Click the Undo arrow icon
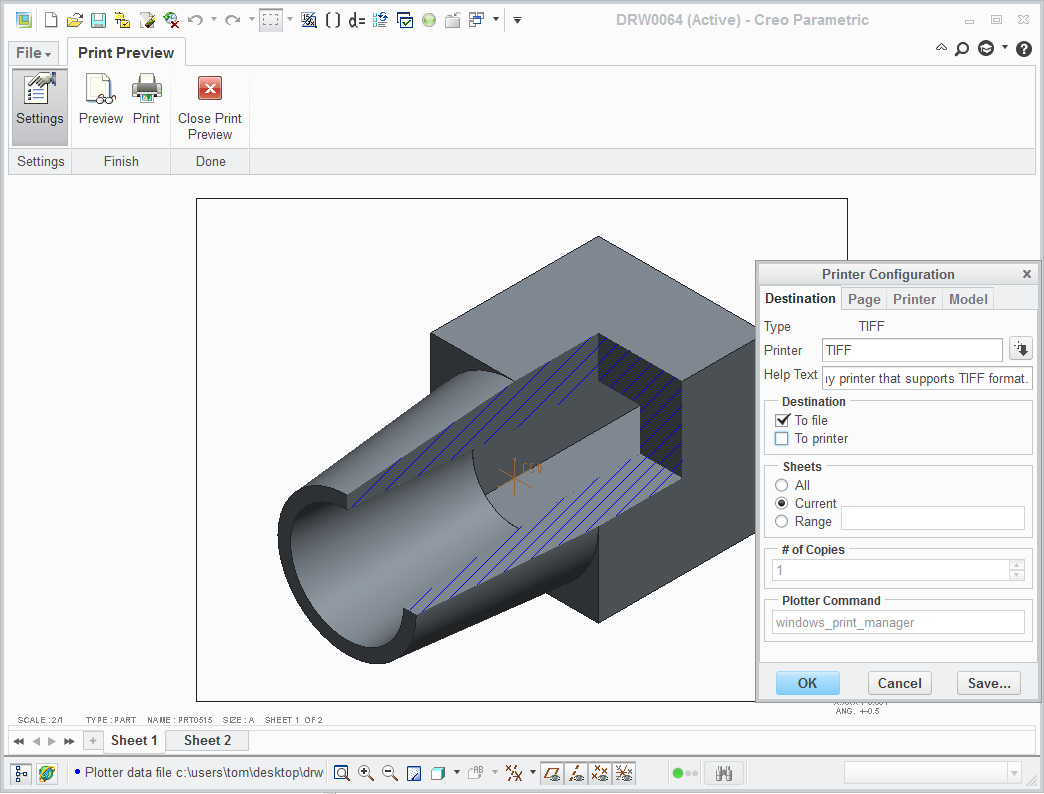Screen dimensions: 1044x794 point(195,20)
